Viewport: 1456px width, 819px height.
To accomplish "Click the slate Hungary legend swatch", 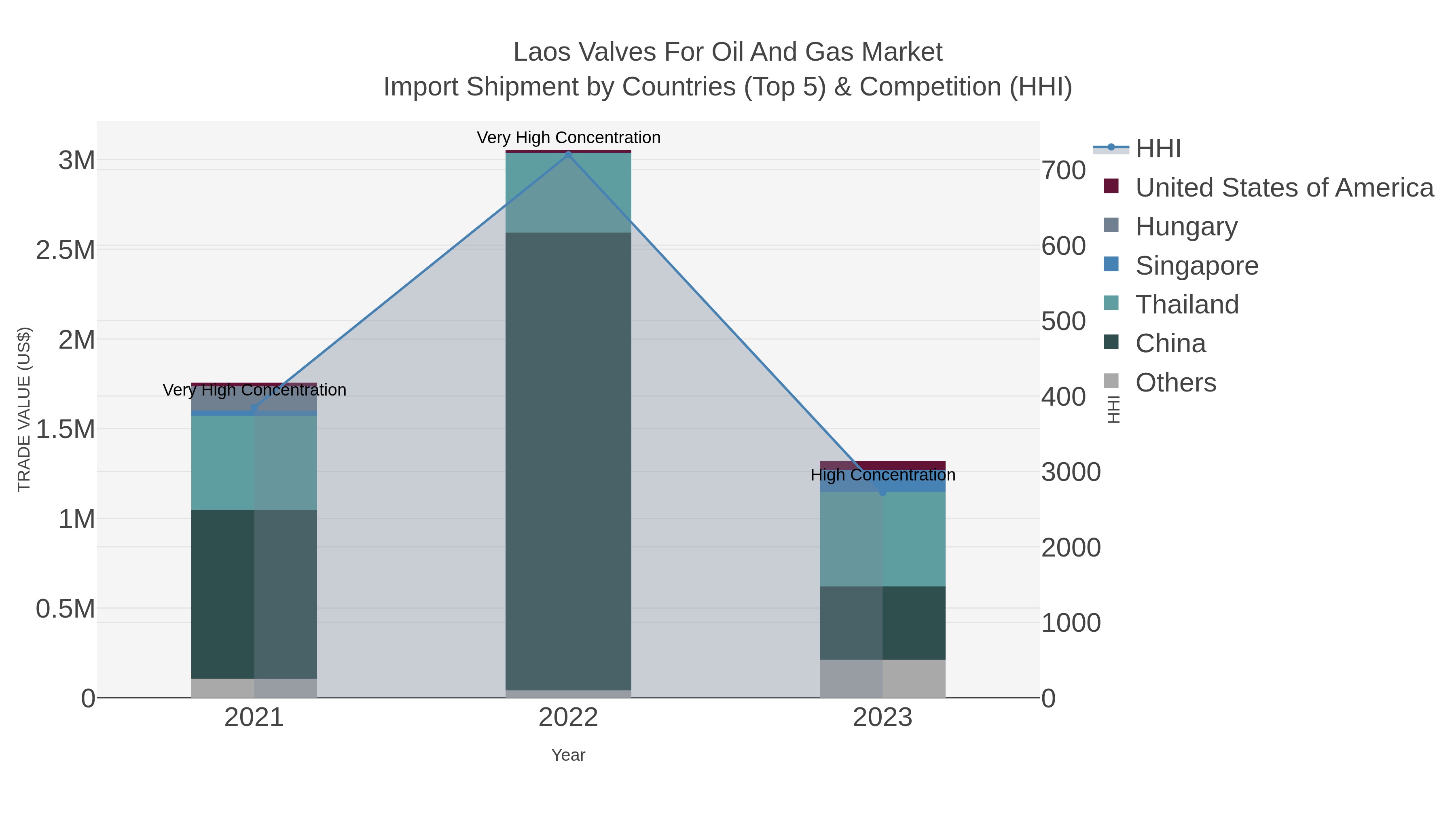I will (1111, 225).
